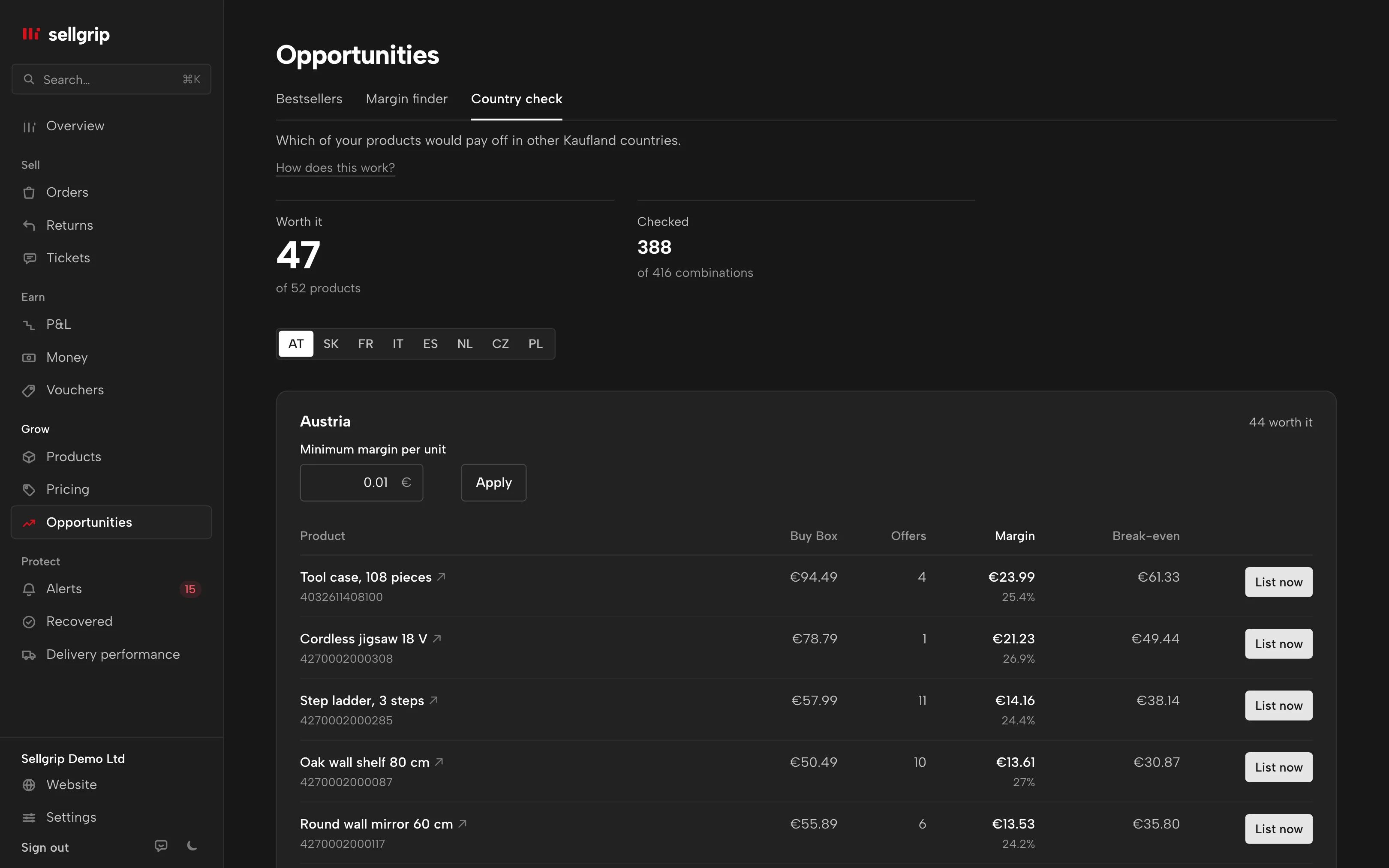Click the sellgrip logo
The height and width of the screenshot is (868, 1389).
(66, 34)
